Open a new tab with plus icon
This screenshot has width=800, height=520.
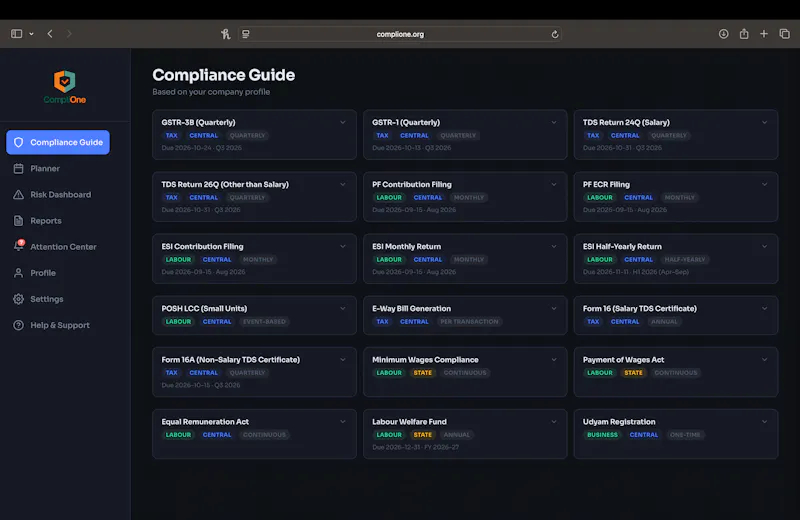pyautogui.click(x=764, y=34)
